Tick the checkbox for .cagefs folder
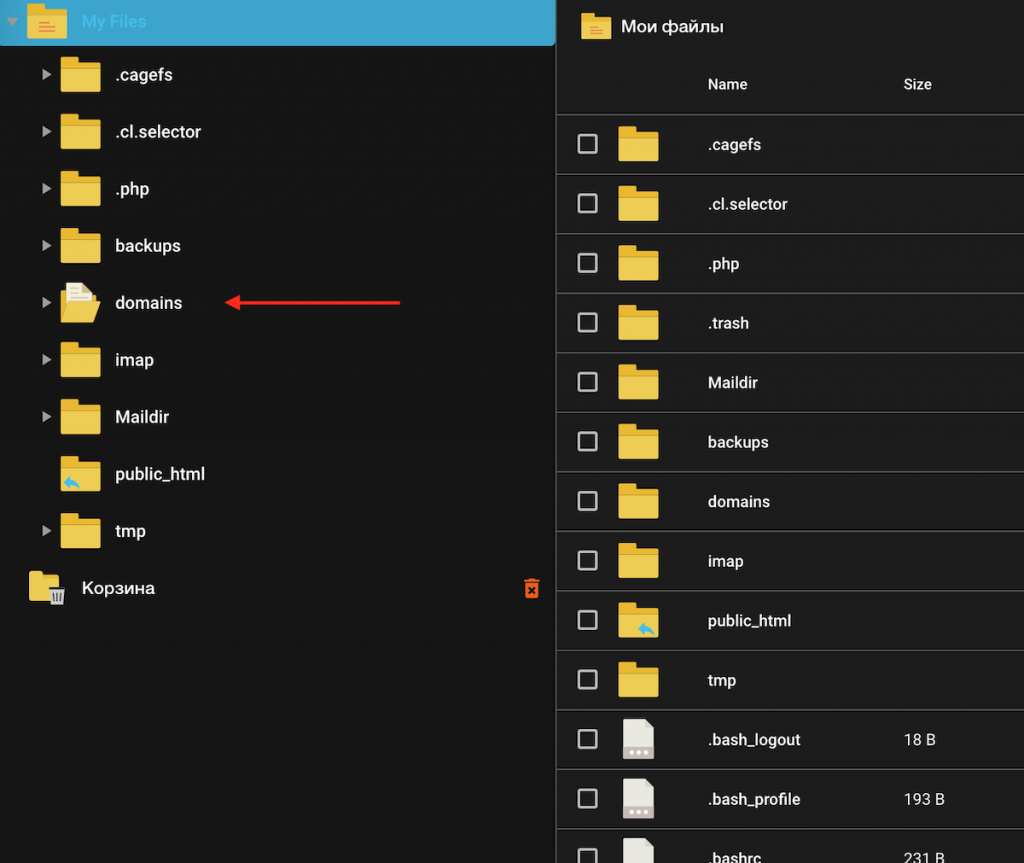The height and width of the screenshot is (863, 1024). (x=588, y=144)
